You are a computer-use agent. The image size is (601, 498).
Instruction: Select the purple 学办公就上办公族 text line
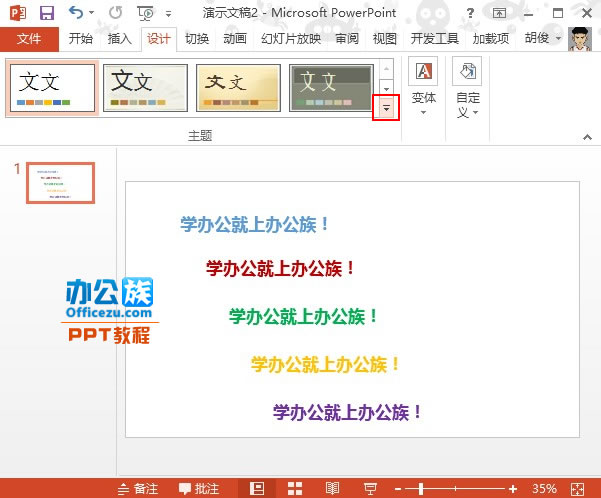(x=348, y=412)
